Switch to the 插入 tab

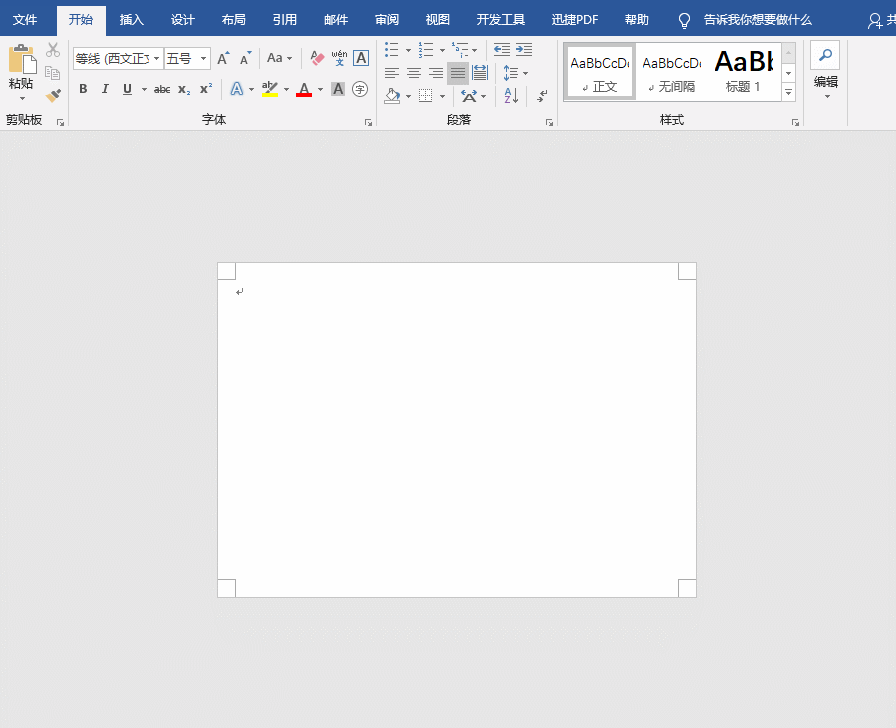[131, 19]
